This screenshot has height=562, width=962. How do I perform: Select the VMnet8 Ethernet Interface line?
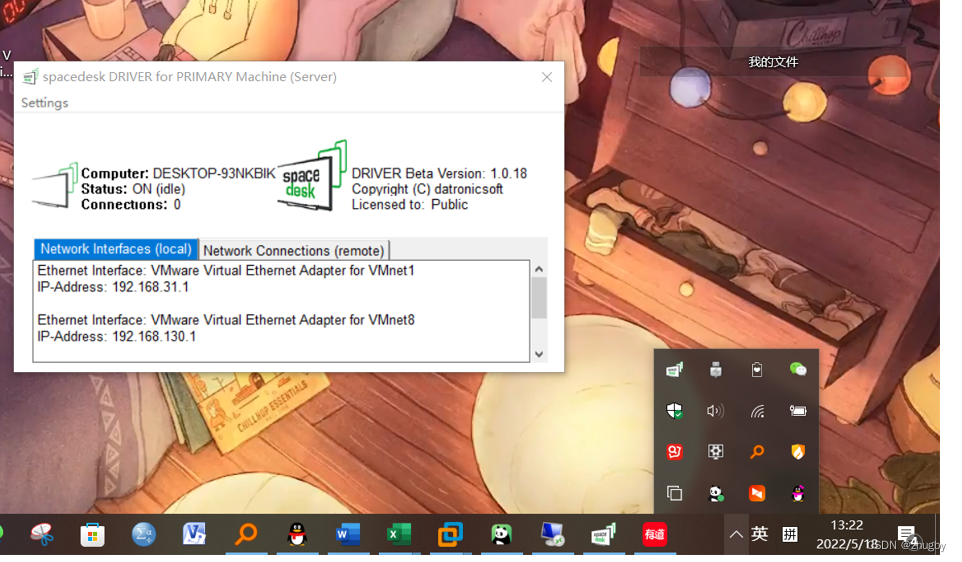[226, 320]
